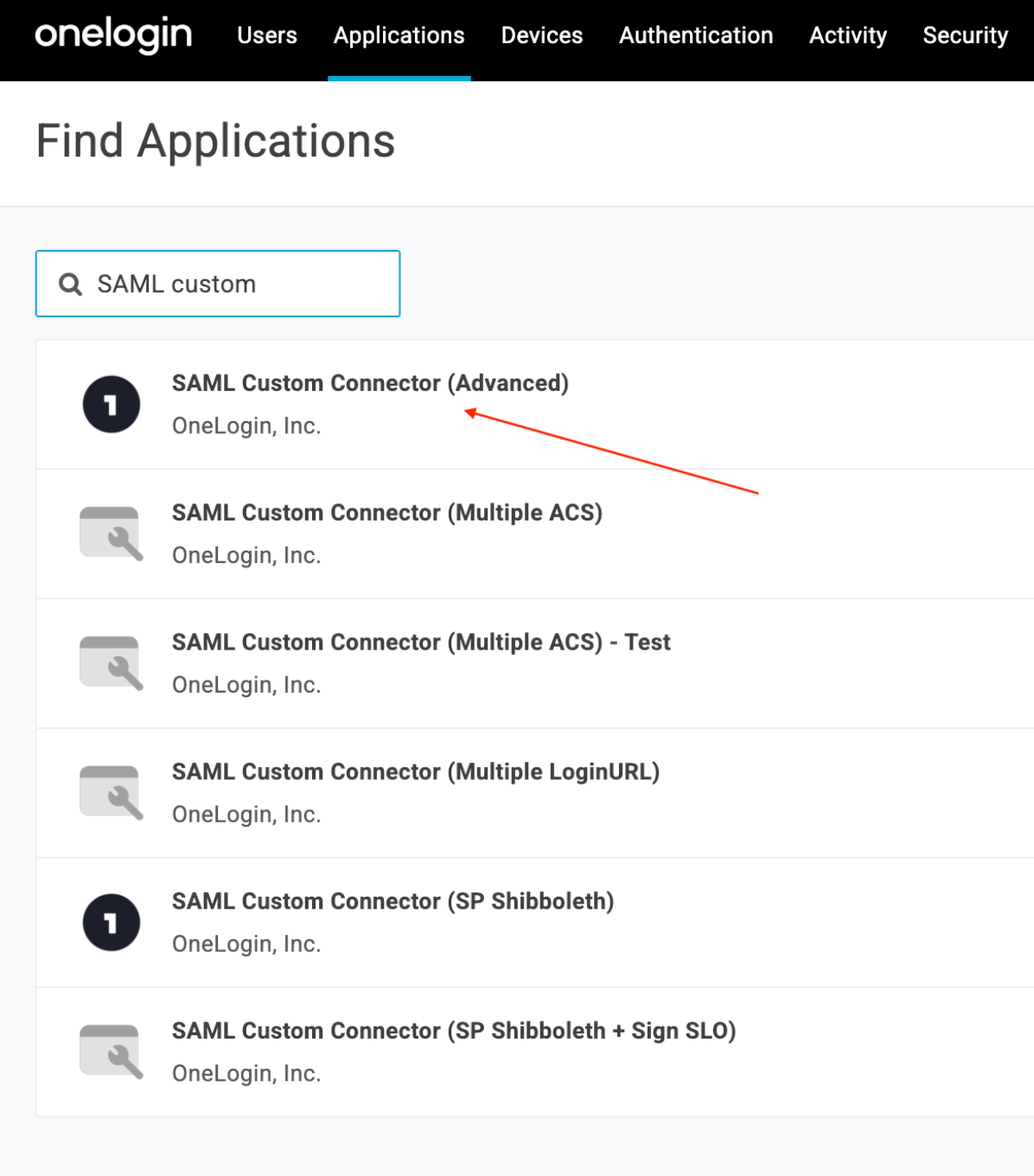Screen dimensions: 1034x1176
Task: Click the Multiple ACS - Test wrench icon
Action: coord(112,663)
